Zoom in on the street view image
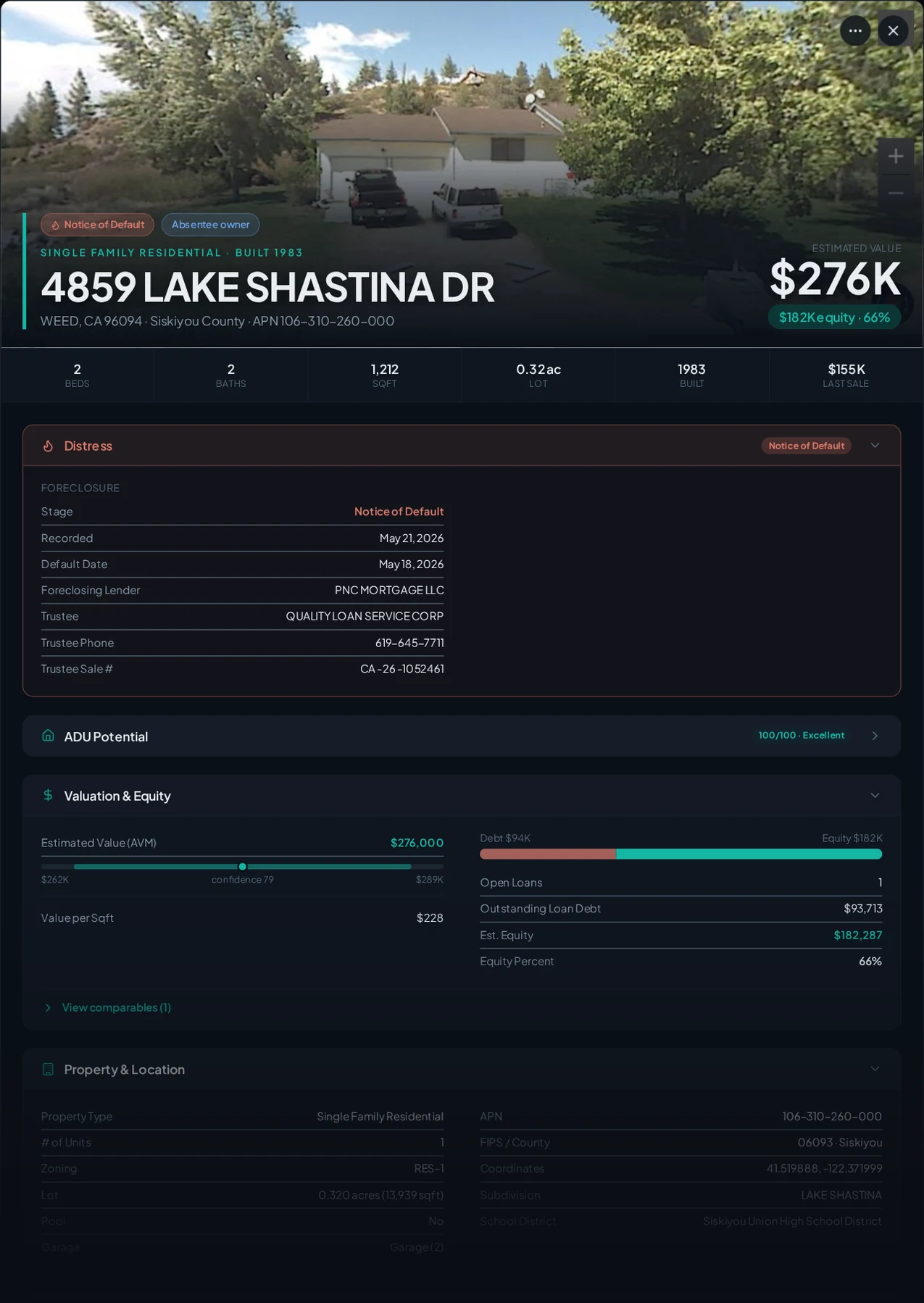Screen dimensions: 924x1303 click(x=896, y=156)
